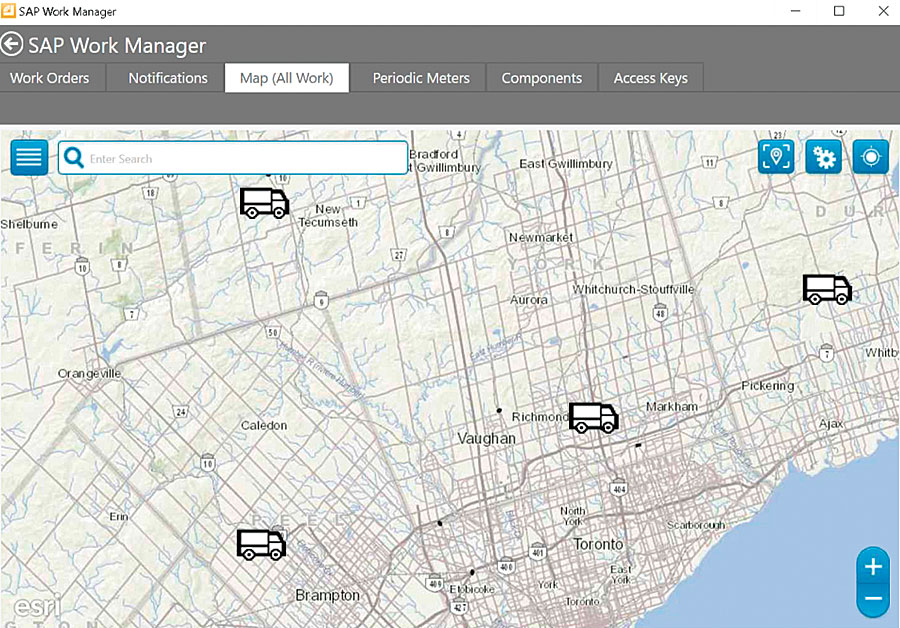
Task: Click the Pickering map label
Action: pyautogui.click(x=767, y=386)
